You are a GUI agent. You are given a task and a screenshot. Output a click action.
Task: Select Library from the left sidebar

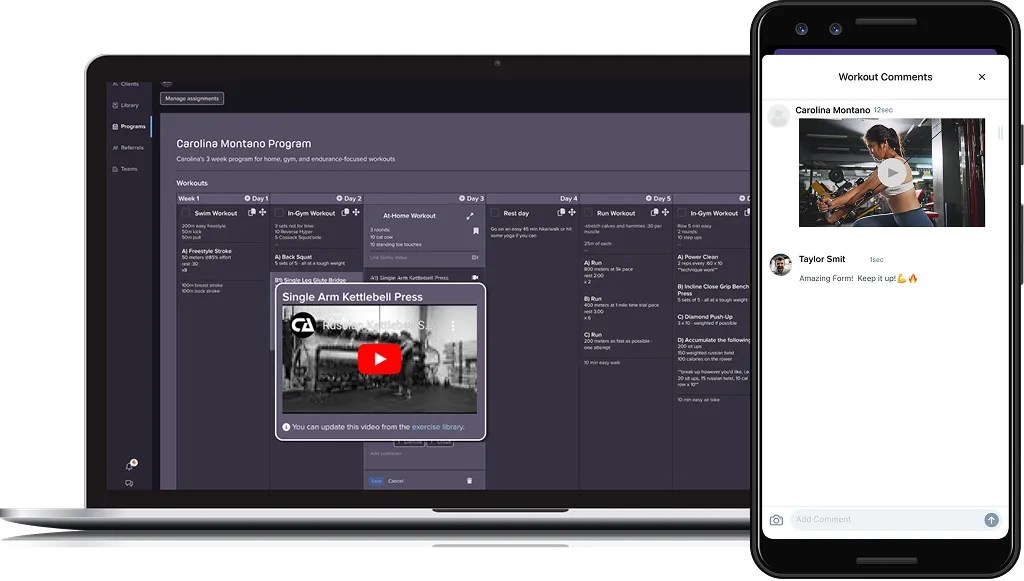[130, 105]
